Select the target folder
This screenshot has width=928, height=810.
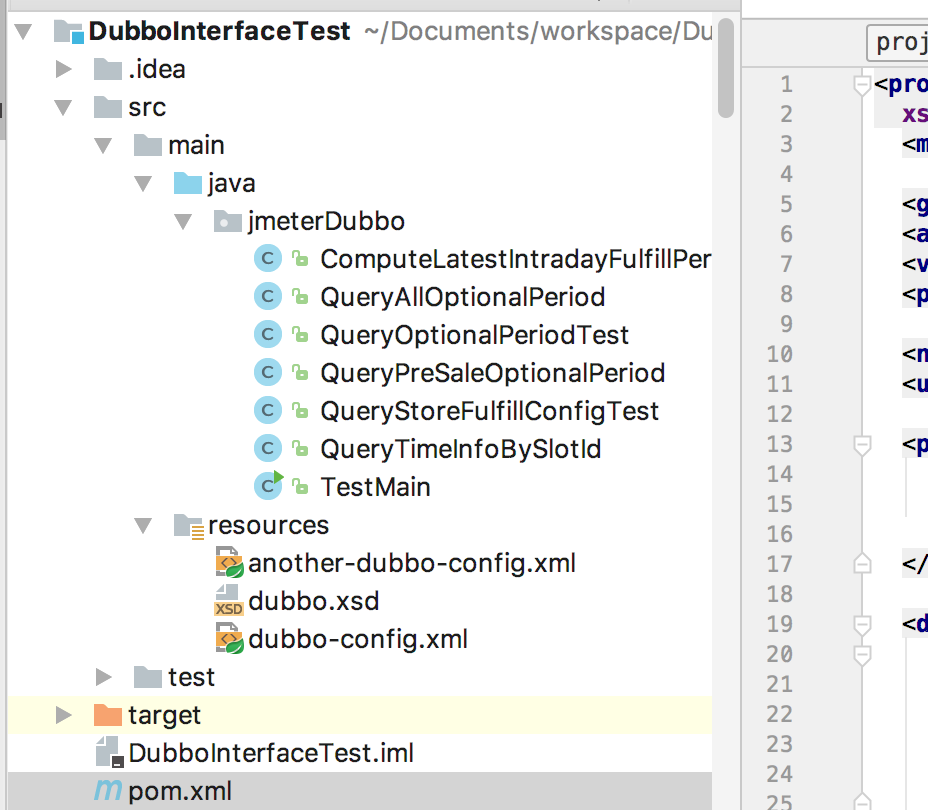point(165,715)
